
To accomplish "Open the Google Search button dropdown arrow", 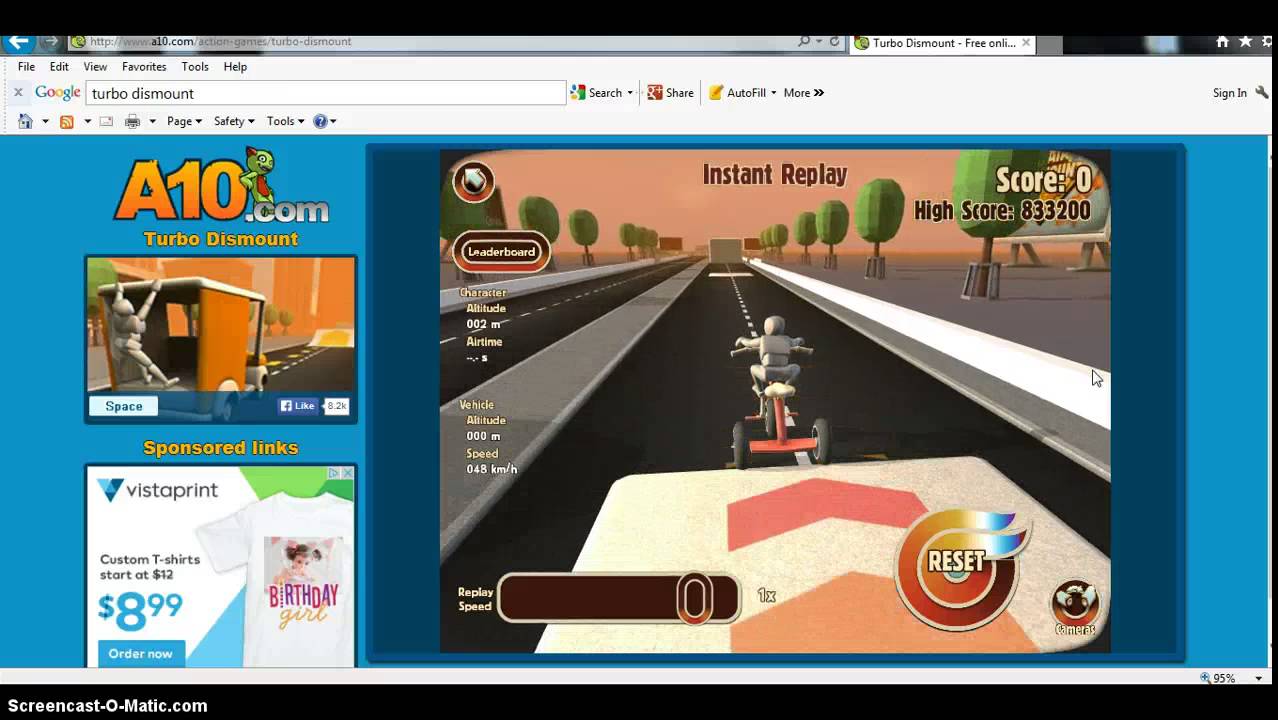I will (x=630, y=93).
